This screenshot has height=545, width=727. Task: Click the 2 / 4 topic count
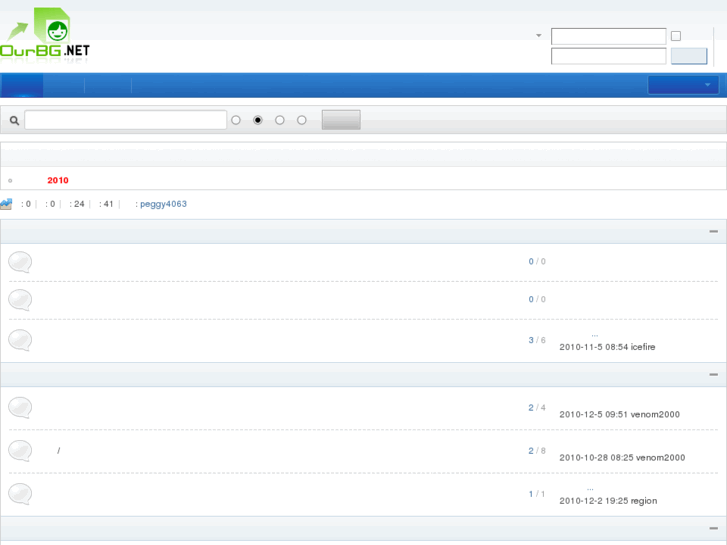click(537, 408)
